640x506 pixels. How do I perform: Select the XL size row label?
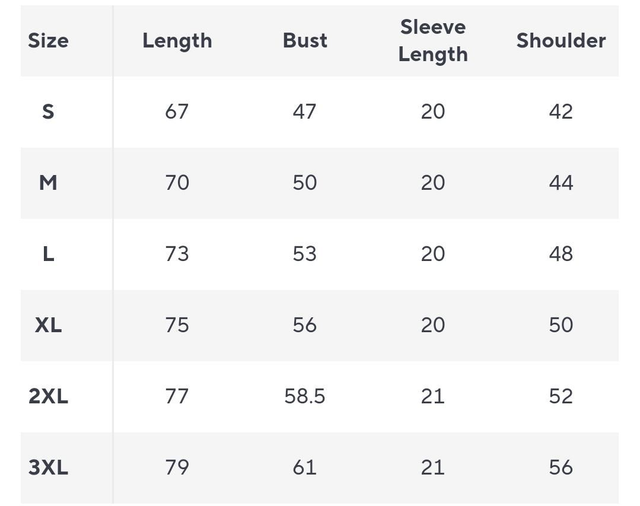[x=48, y=325]
